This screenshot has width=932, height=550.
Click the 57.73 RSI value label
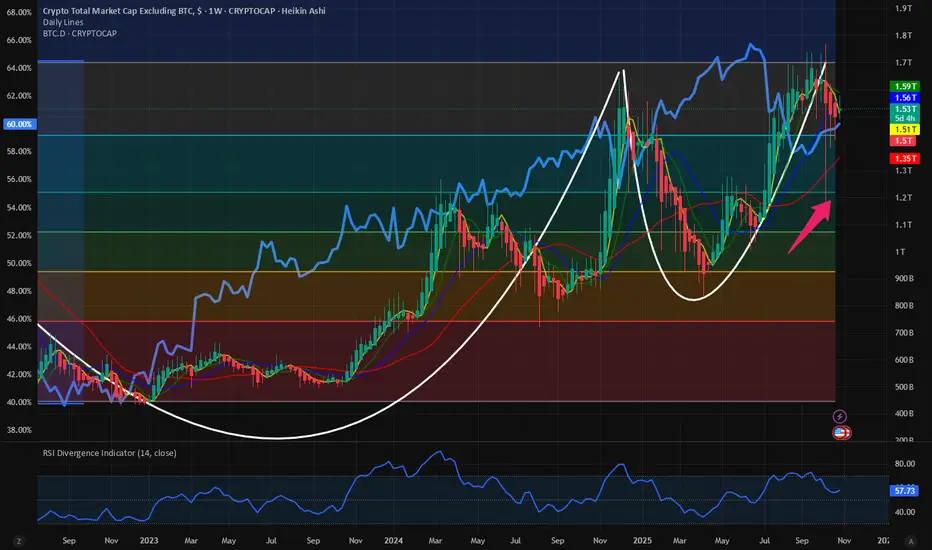click(905, 491)
